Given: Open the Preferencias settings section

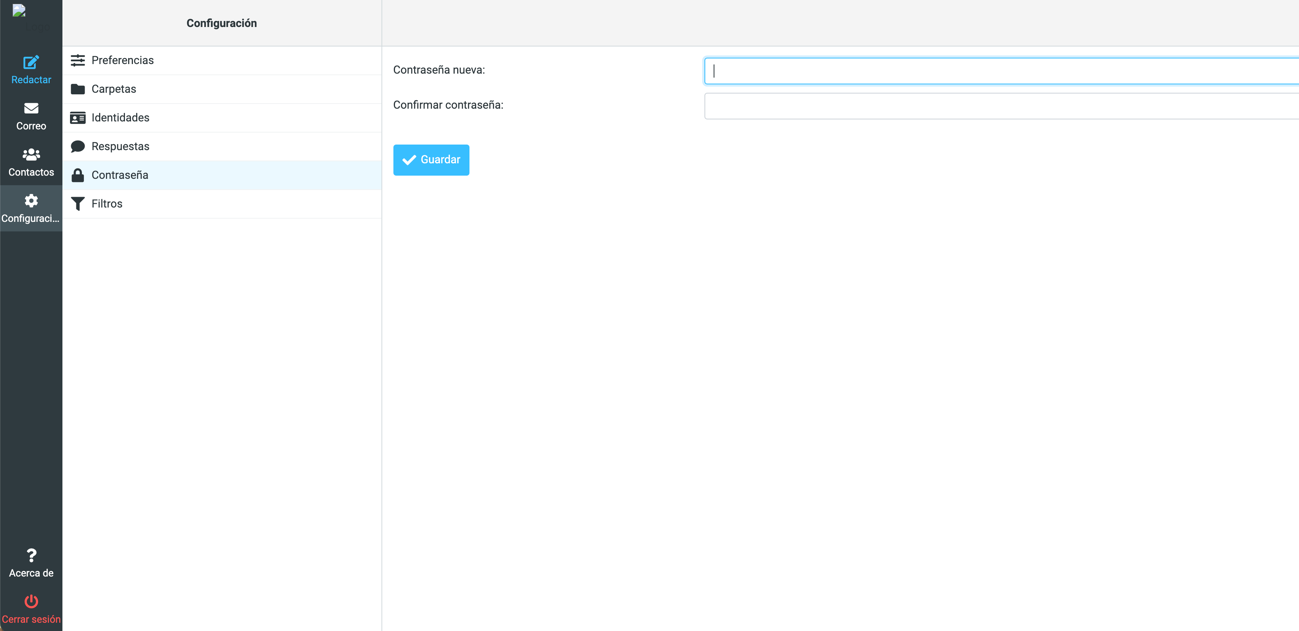Looking at the screenshot, I should tap(122, 61).
